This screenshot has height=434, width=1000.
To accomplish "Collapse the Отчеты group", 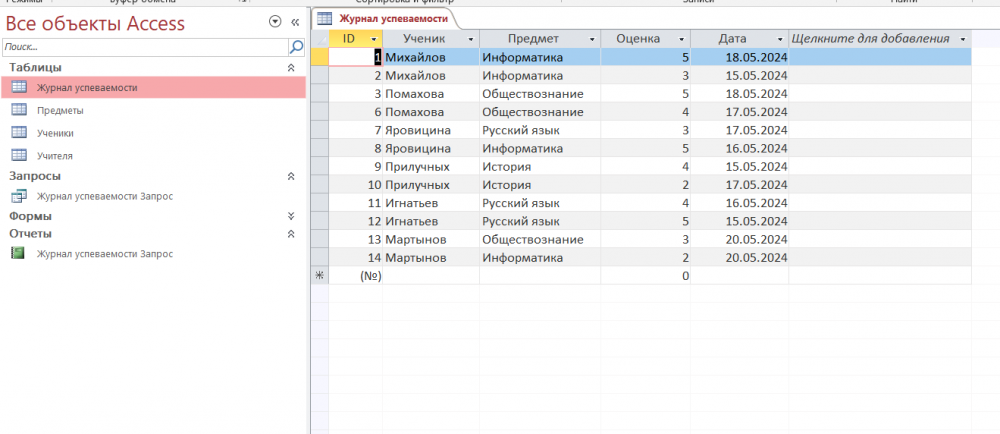I will [x=291, y=234].
